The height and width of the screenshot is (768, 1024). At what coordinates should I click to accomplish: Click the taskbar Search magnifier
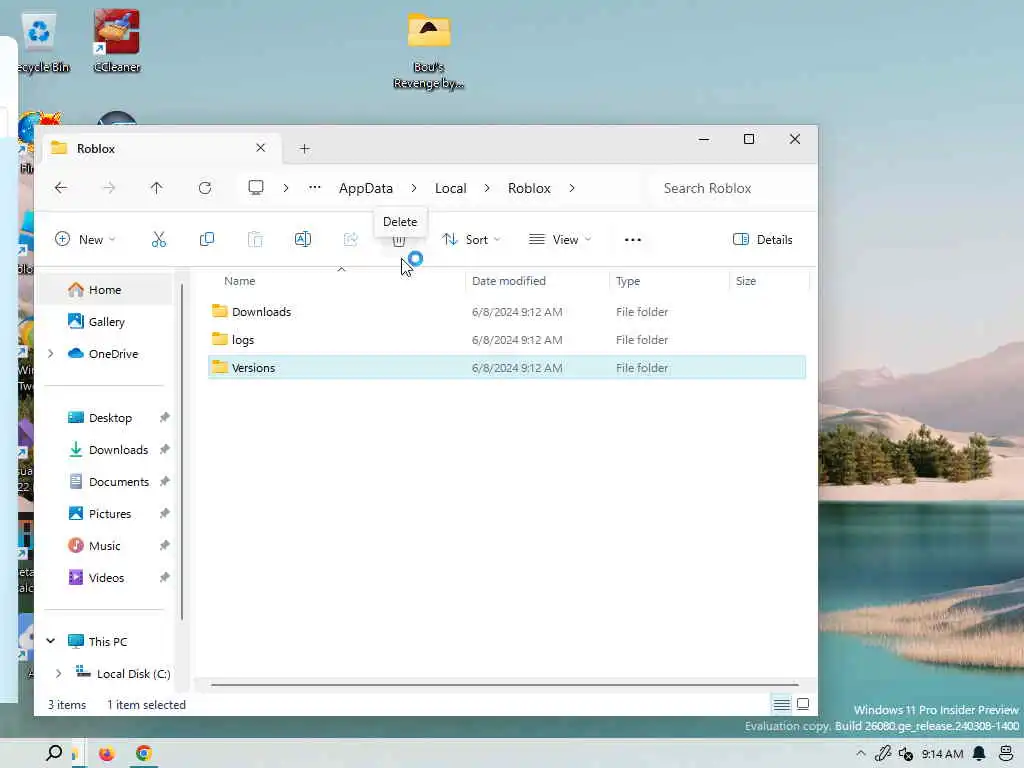point(54,754)
